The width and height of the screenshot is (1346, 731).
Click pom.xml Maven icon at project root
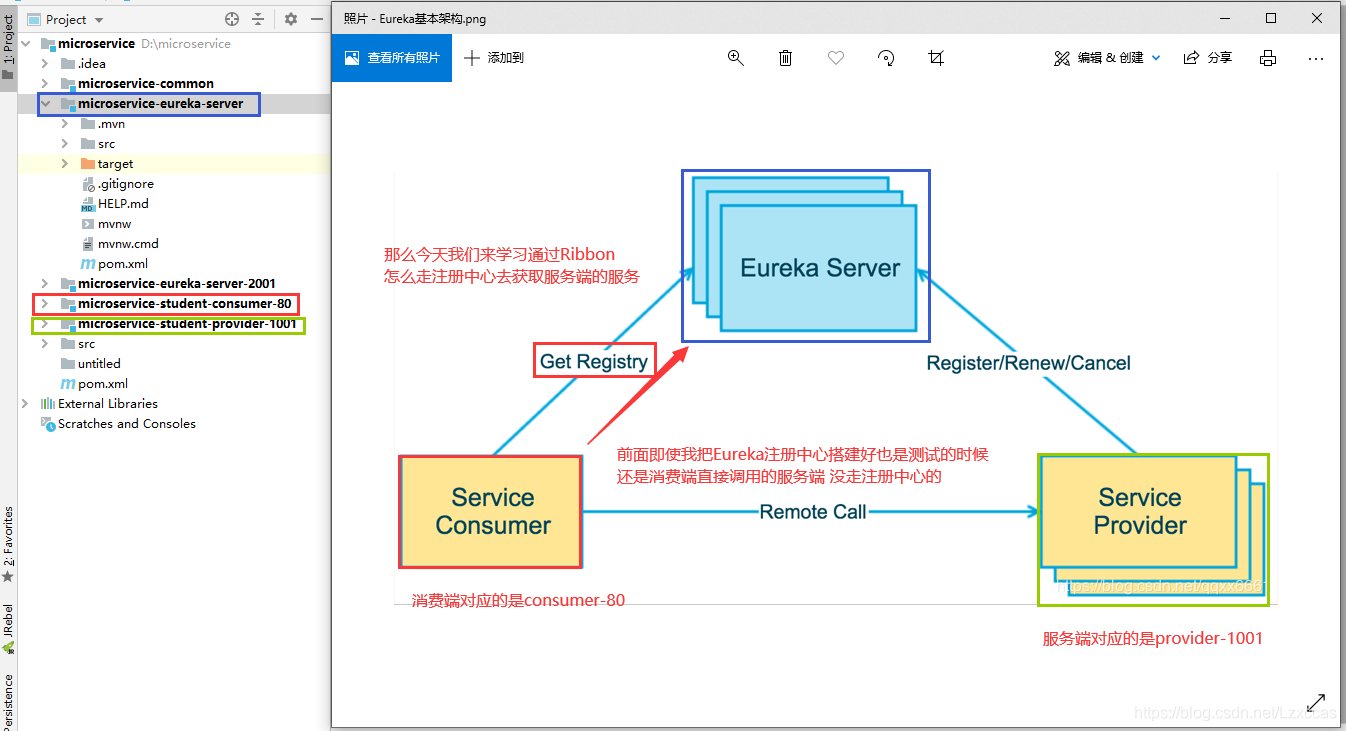point(68,384)
